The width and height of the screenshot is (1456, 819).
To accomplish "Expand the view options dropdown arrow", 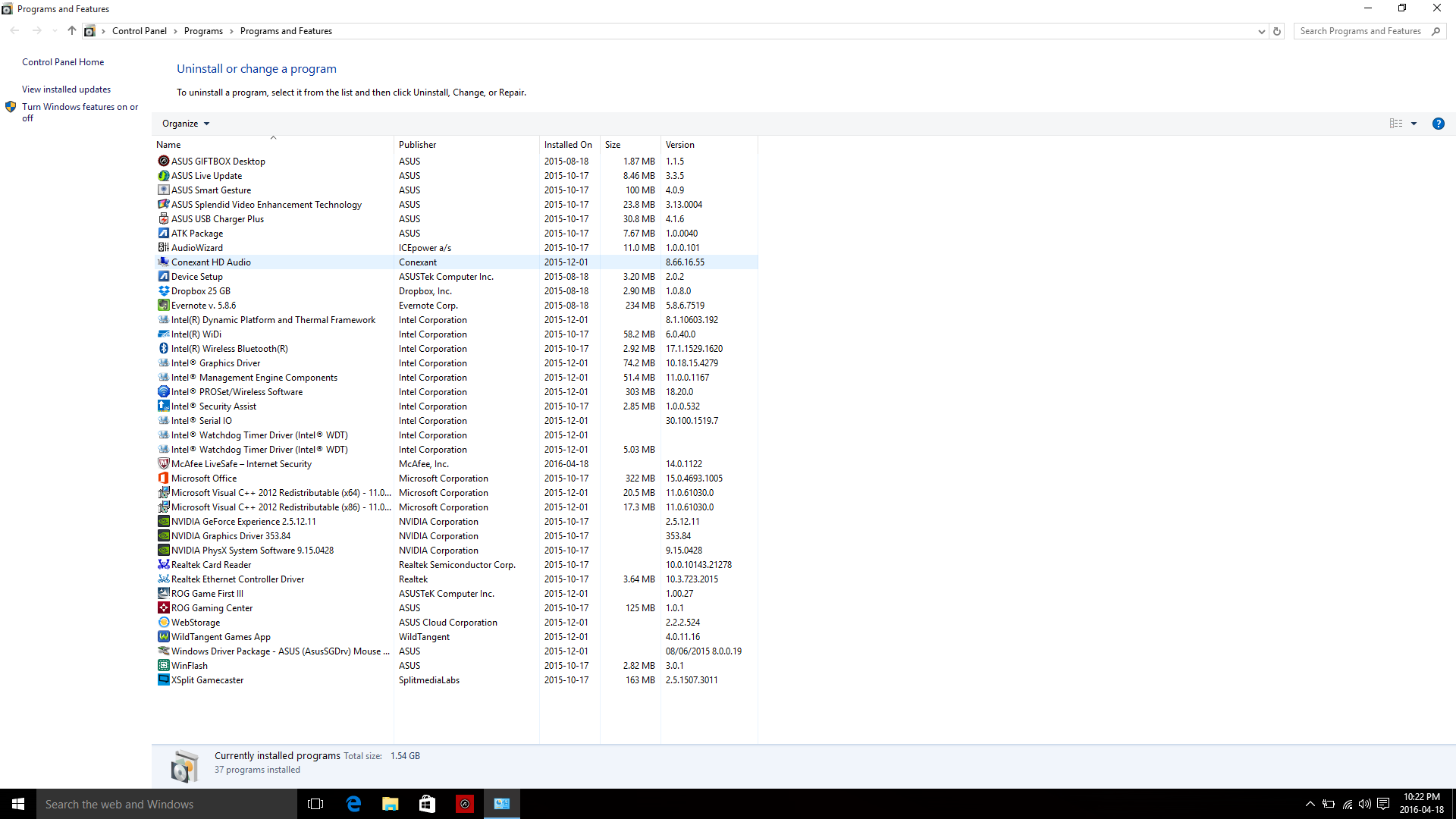I will (1414, 124).
